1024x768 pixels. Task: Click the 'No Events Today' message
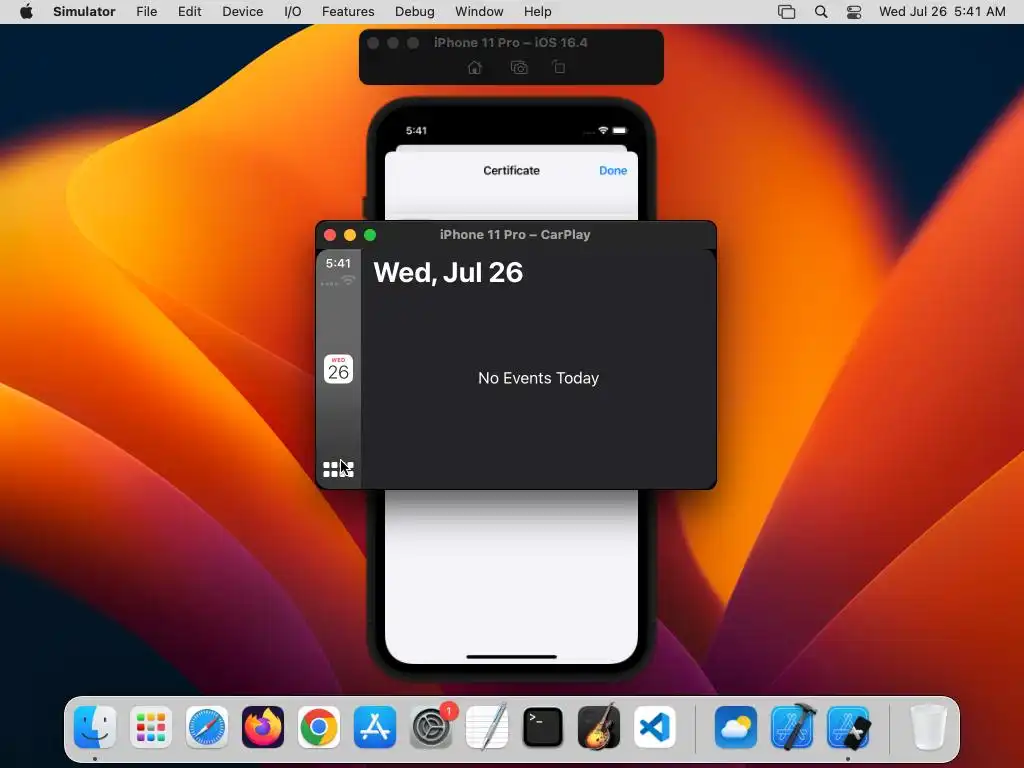click(x=538, y=378)
